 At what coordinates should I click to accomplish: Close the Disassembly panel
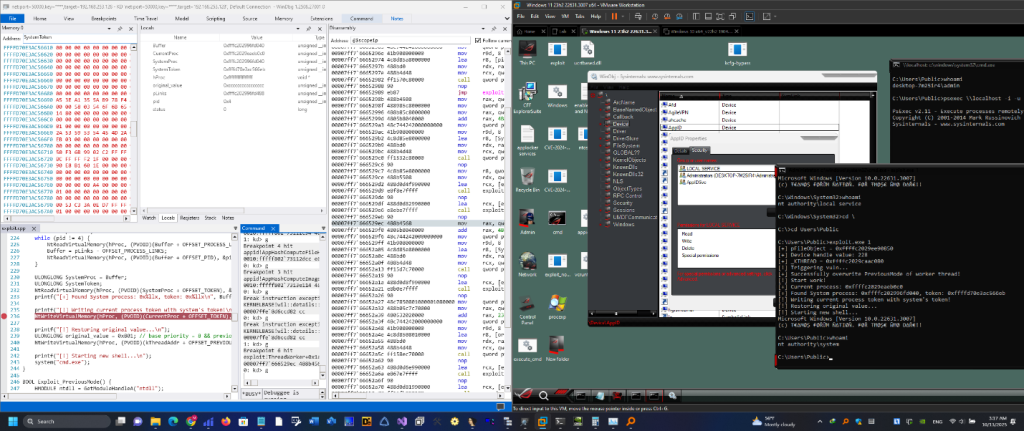[504, 31]
